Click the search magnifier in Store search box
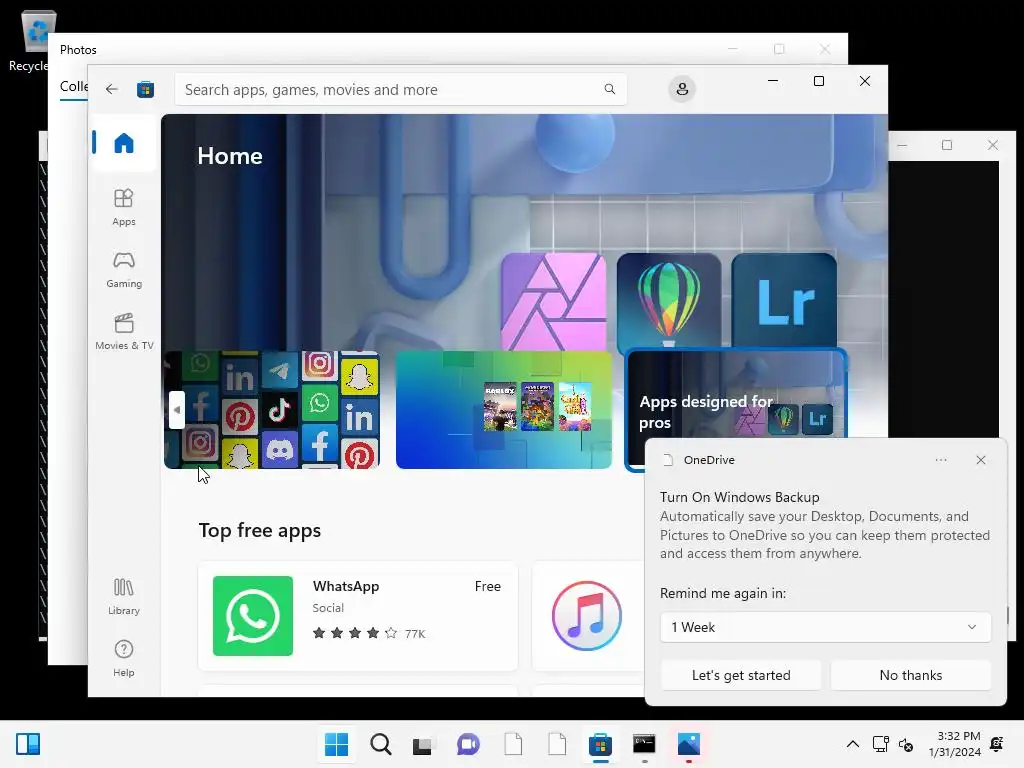Screen dimensions: 1024x768 click(x=609, y=89)
